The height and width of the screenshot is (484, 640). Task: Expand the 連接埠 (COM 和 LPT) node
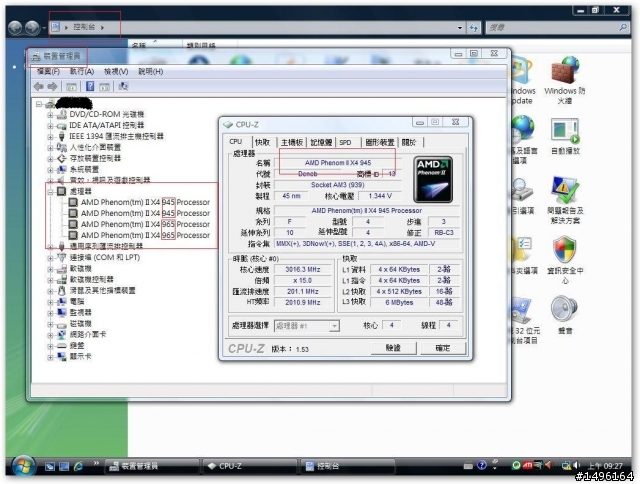click(50, 258)
